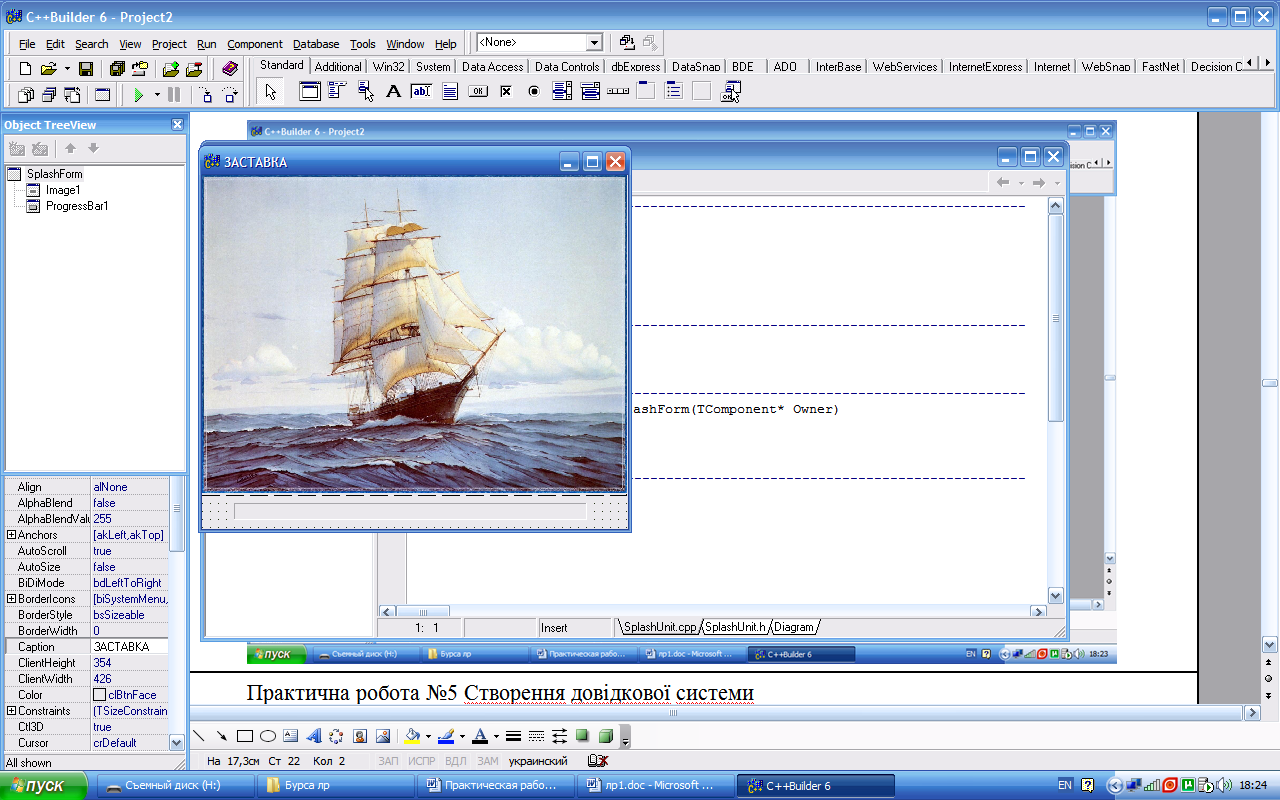
Task: Create a New Form icon
Action: pyautogui.click(x=102, y=95)
